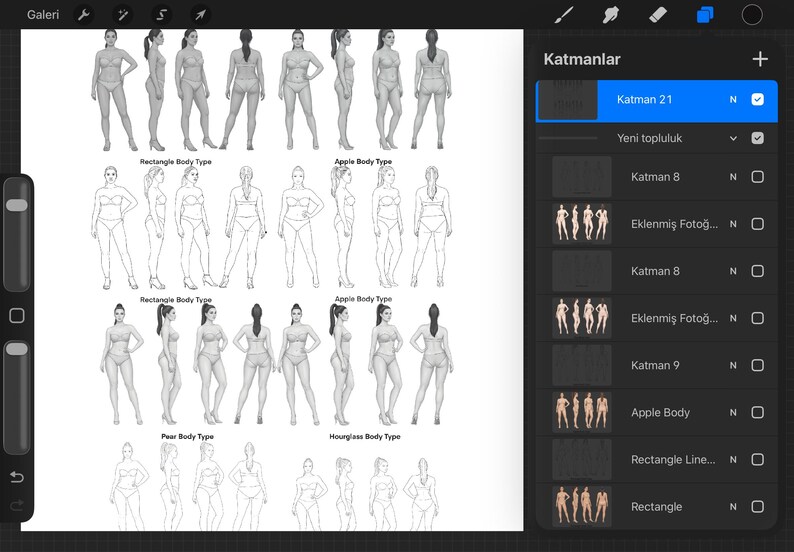Tap the Katman 9 layer thumbnail
Viewport: 794px width, 552px height.
582,365
